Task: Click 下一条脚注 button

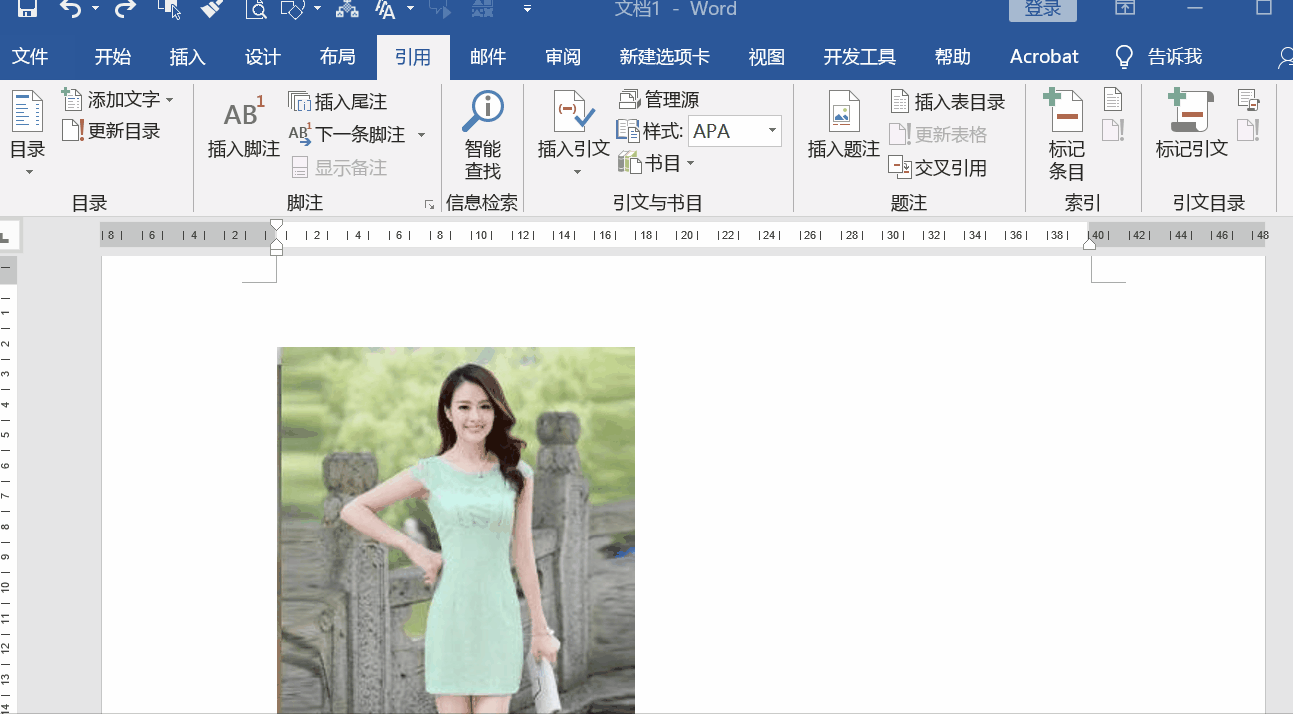Action: (x=347, y=134)
